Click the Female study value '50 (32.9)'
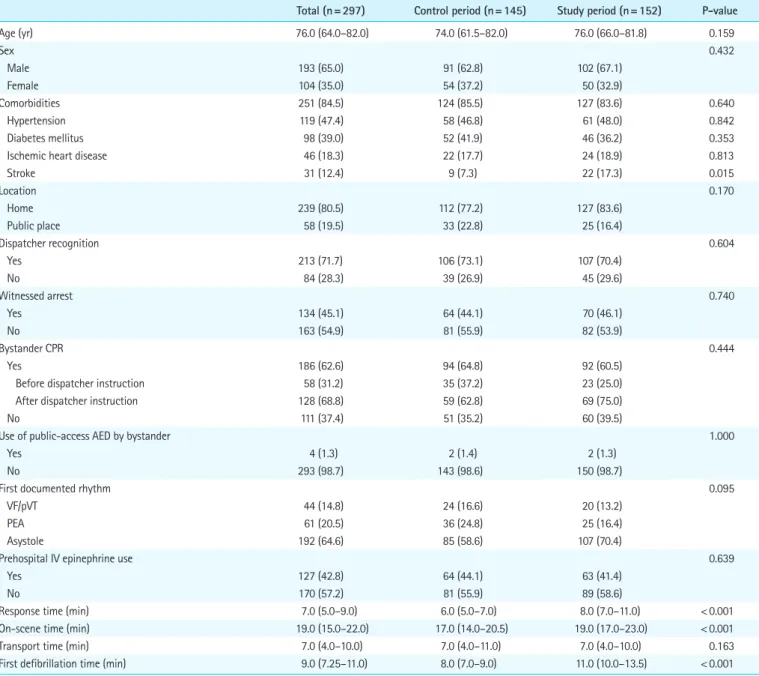This screenshot has width=759, height=676. (602, 86)
